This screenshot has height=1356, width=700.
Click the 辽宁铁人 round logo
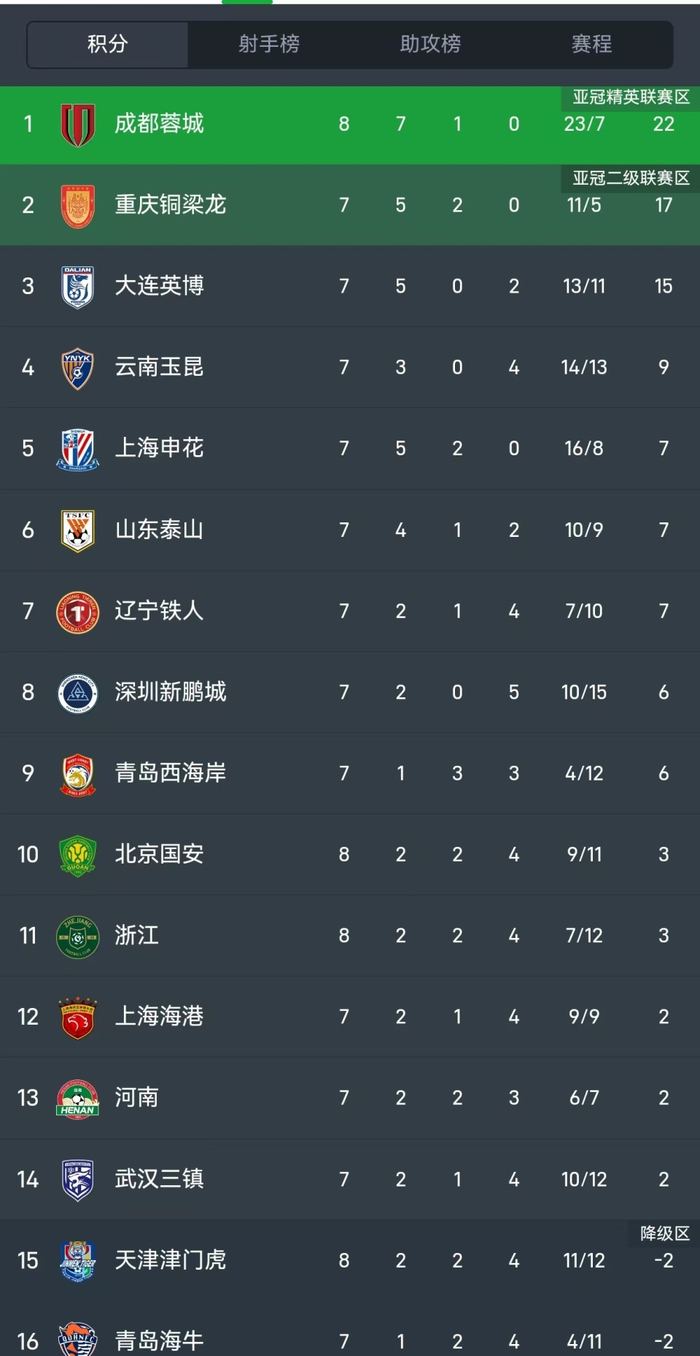coord(78,611)
